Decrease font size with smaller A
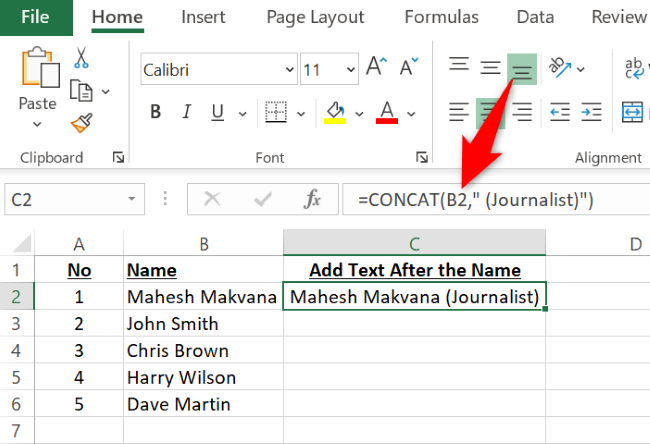 pos(409,67)
